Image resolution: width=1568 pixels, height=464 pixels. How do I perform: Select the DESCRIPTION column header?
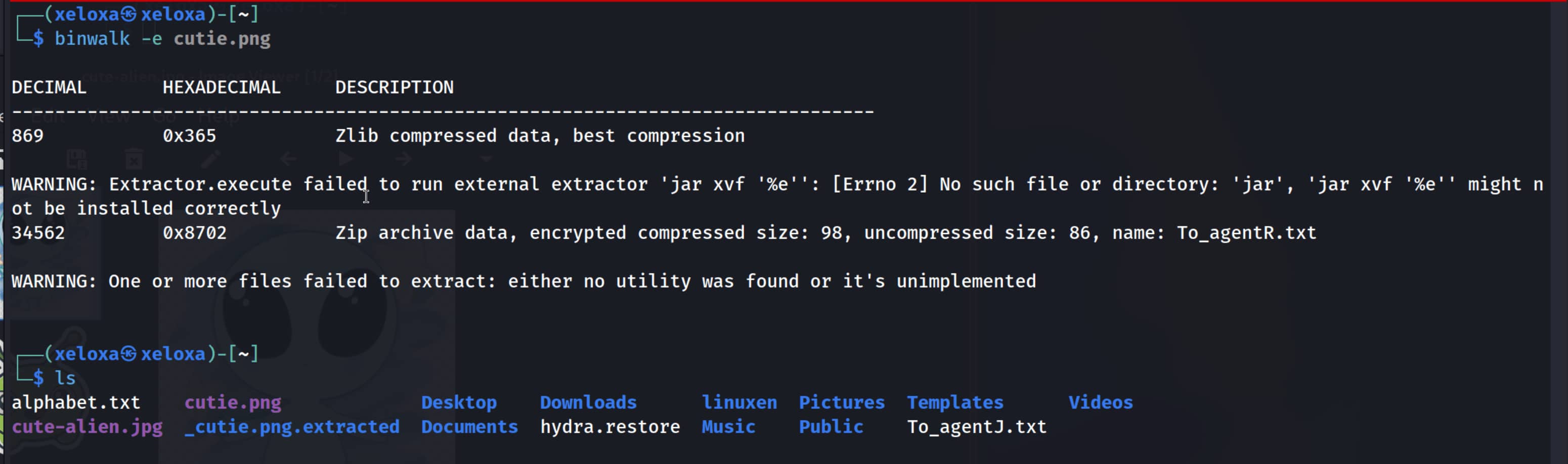[395, 87]
